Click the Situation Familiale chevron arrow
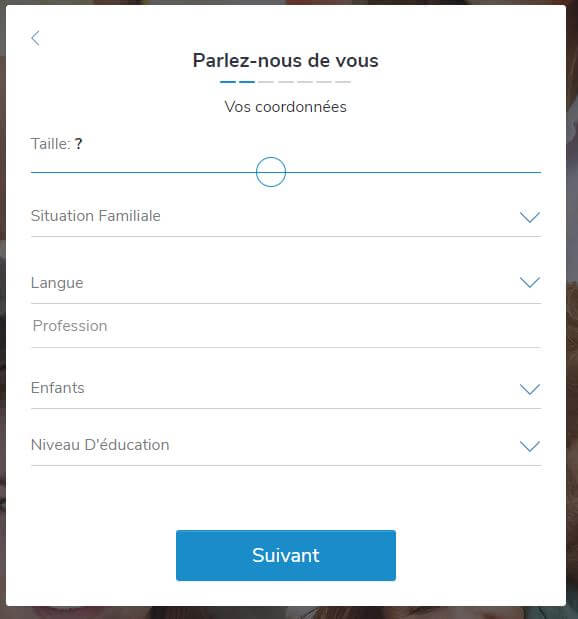The image size is (578, 619). click(x=529, y=217)
